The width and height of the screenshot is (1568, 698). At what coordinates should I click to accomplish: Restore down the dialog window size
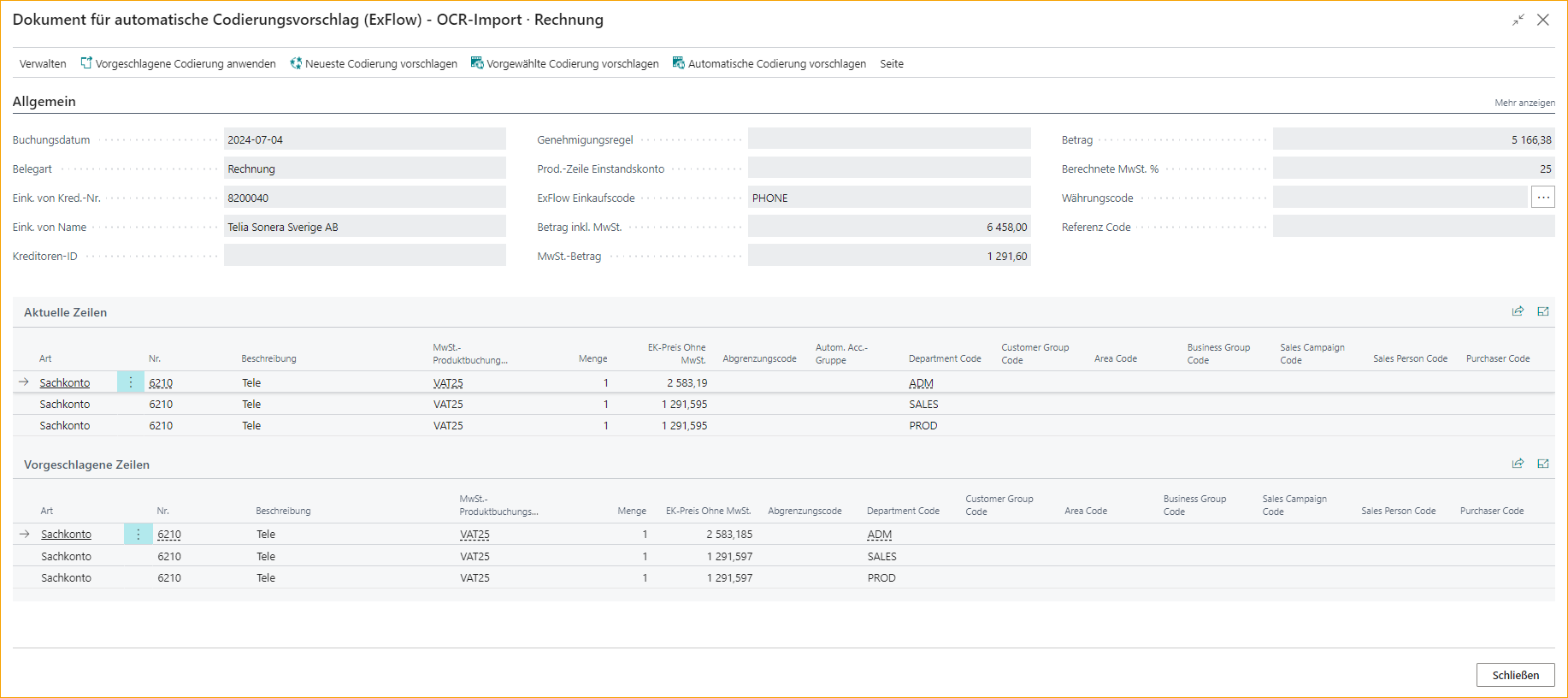click(x=1518, y=20)
